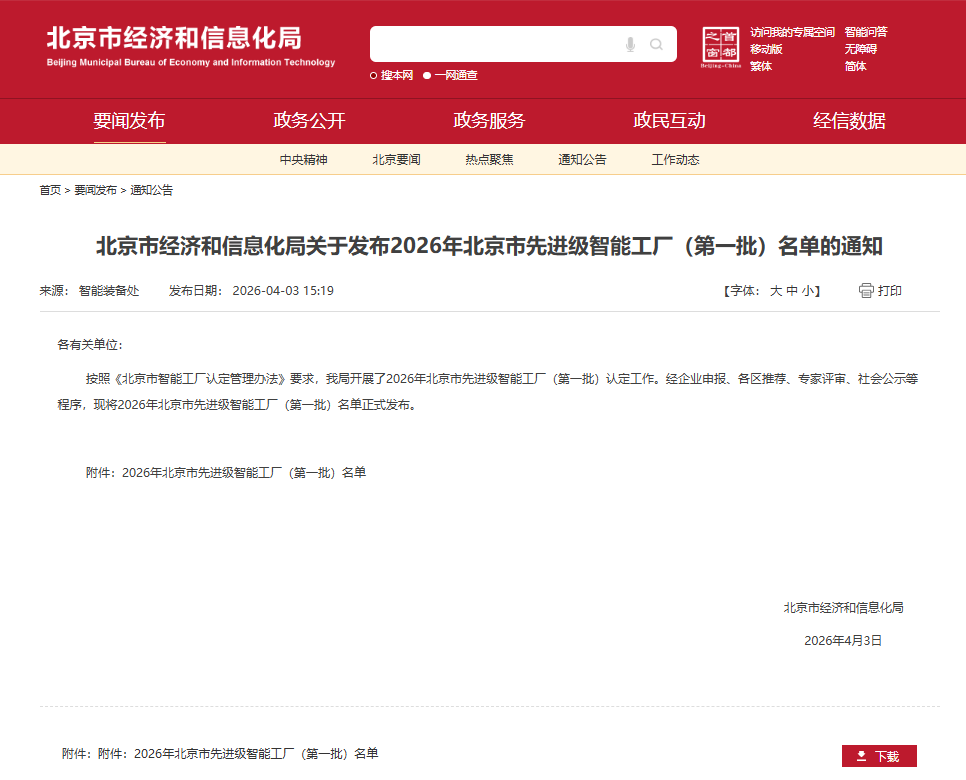Open the 智能问答 link in header
This screenshot has height=780, width=966.
click(865, 32)
